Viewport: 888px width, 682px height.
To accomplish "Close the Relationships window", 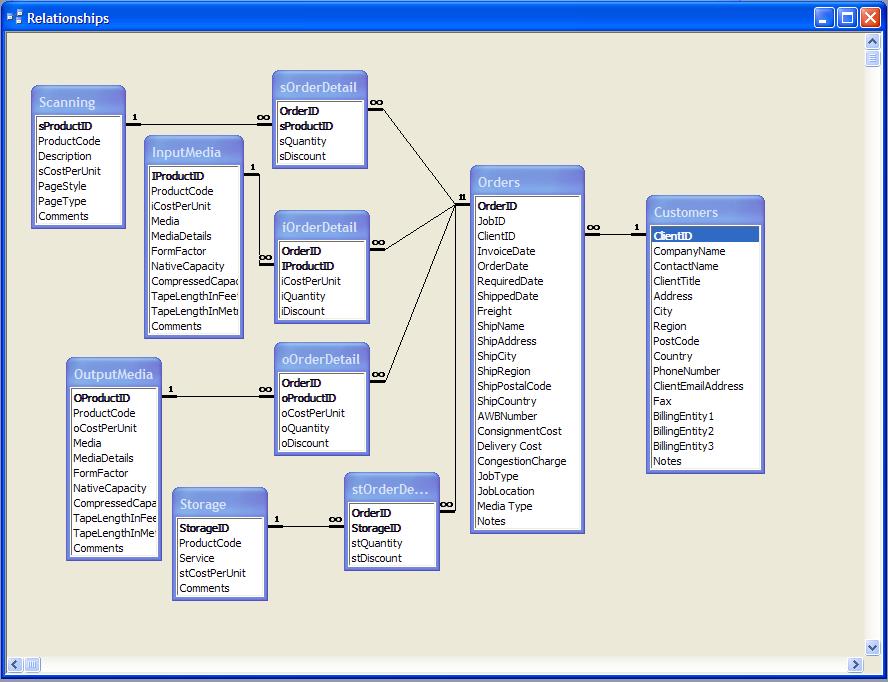I will [x=870, y=18].
